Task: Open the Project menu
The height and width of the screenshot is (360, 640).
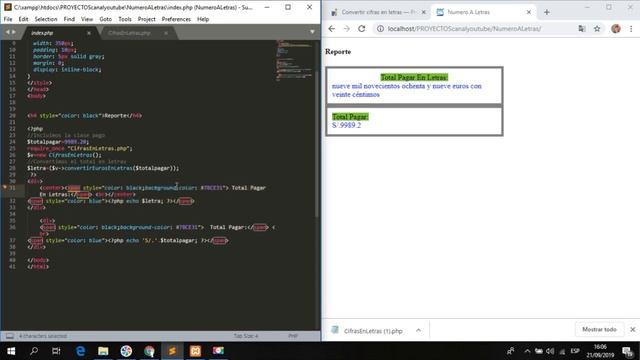Action: (147, 19)
